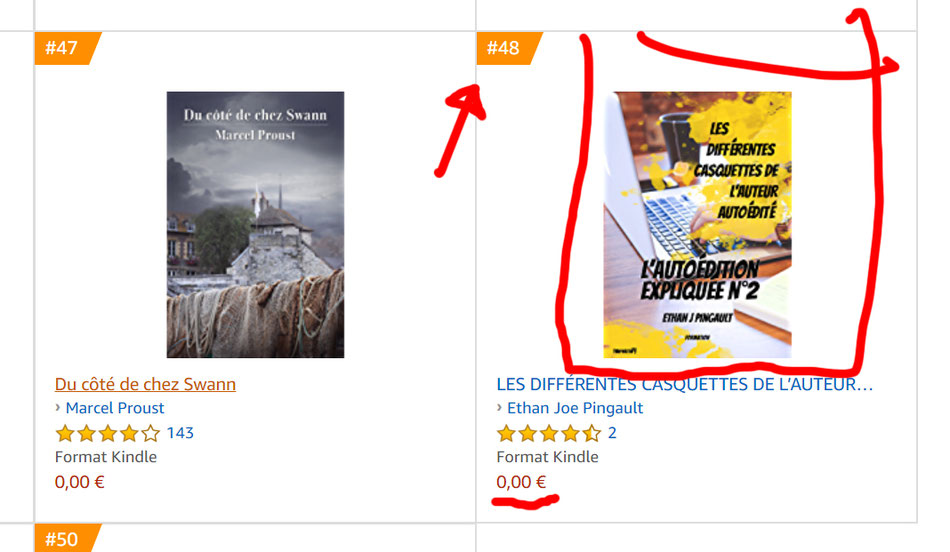
Task: Open the L'autoédition expliquée N°2 cover image
Action: coord(697,224)
